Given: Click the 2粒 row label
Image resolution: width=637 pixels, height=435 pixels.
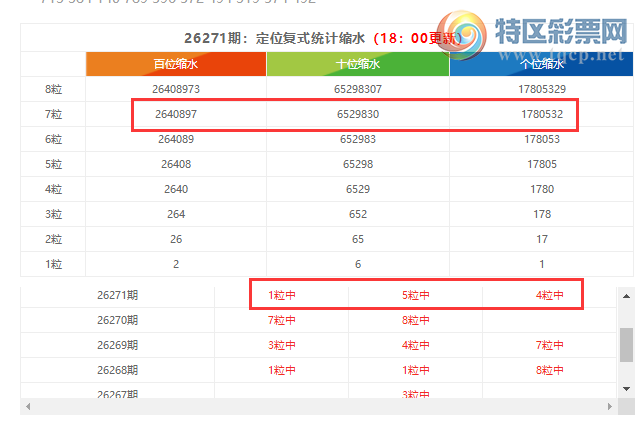Looking at the screenshot, I should pos(53,239).
